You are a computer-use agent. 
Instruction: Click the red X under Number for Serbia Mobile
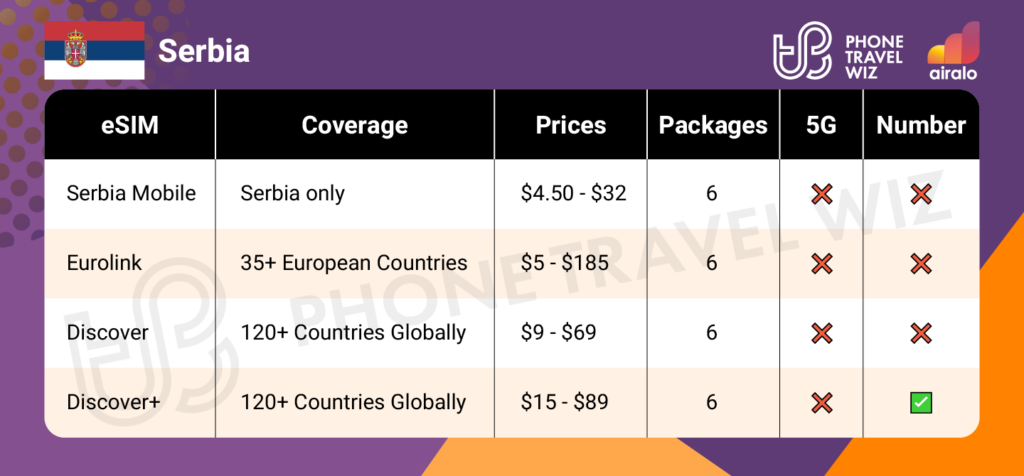click(920, 193)
